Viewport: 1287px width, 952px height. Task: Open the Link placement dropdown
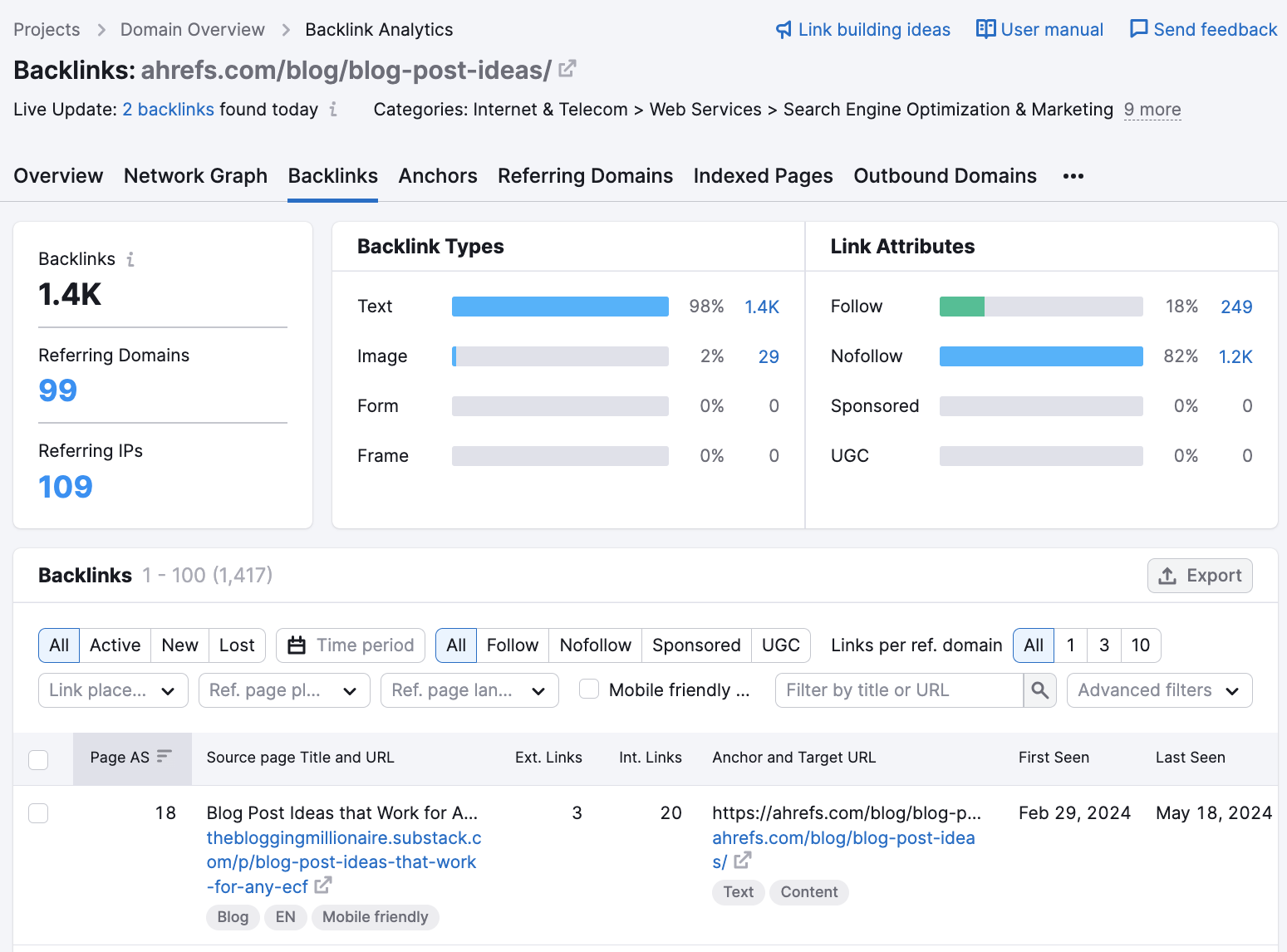[113, 690]
